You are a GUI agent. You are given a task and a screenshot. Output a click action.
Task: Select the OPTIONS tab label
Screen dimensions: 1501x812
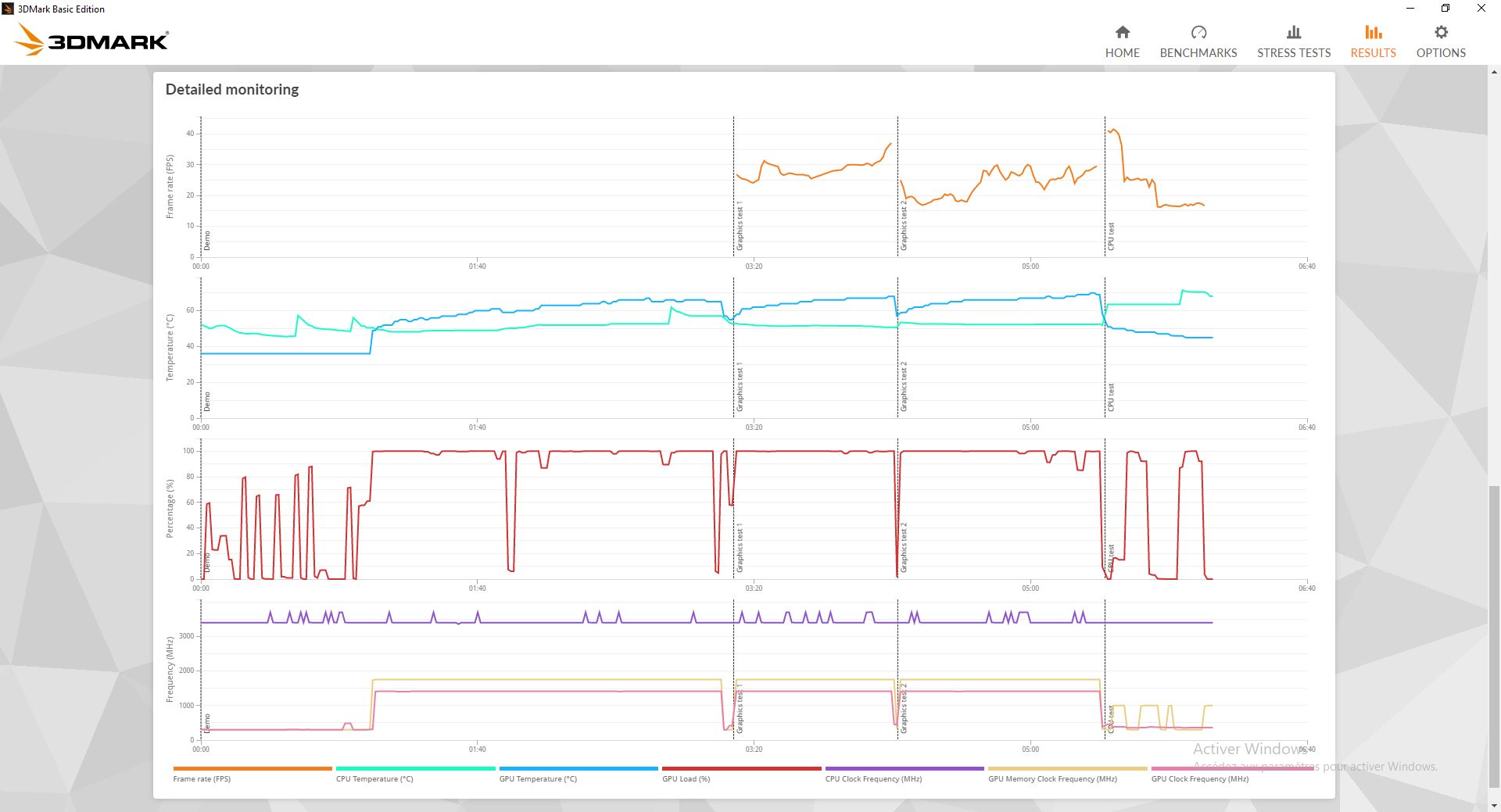[1441, 52]
